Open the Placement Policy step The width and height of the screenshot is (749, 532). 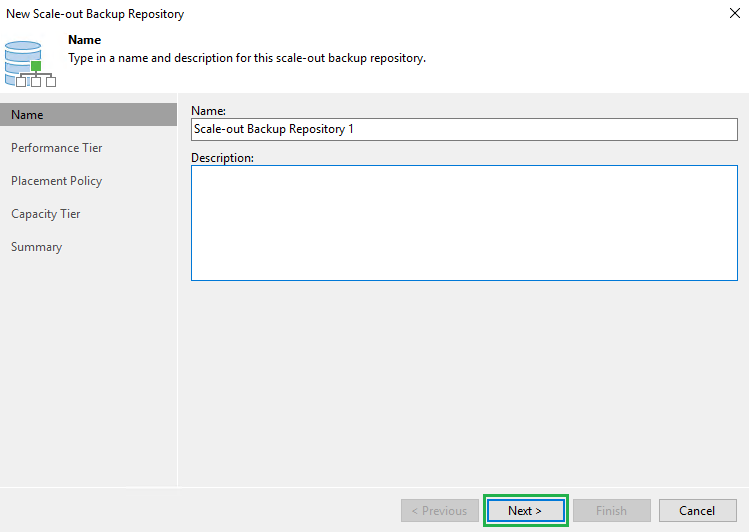pos(57,181)
